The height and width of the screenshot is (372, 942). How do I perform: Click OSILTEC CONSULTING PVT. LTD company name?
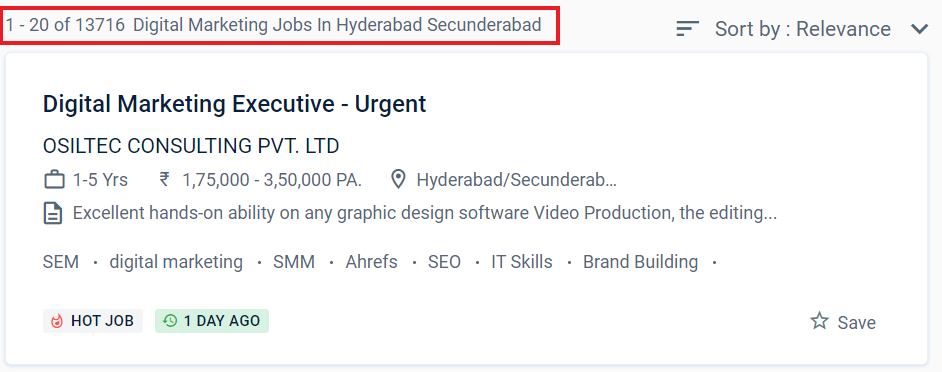click(x=191, y=145)
